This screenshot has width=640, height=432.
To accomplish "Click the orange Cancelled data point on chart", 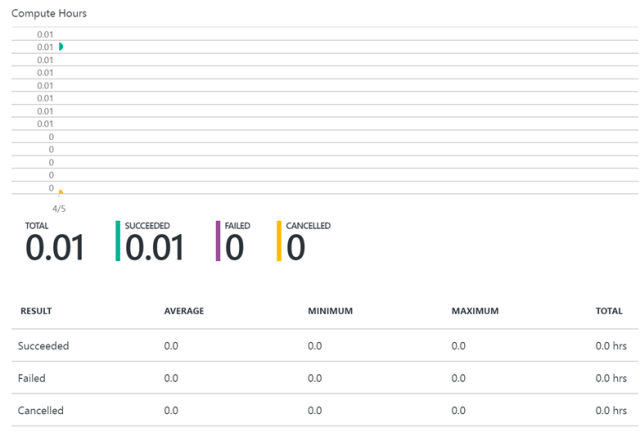I will (x=61, y=192).
